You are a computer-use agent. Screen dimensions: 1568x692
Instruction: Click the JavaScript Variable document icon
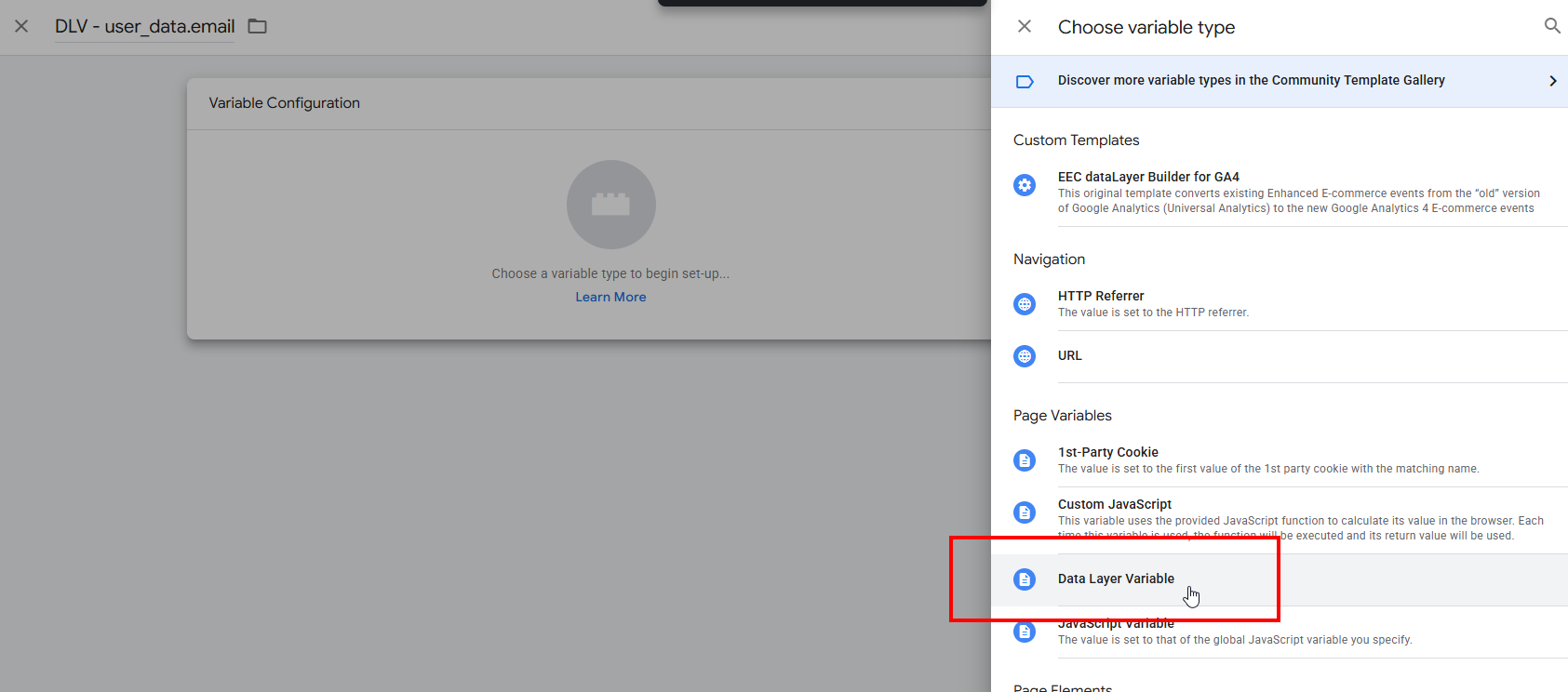[x=1025, y=632]
